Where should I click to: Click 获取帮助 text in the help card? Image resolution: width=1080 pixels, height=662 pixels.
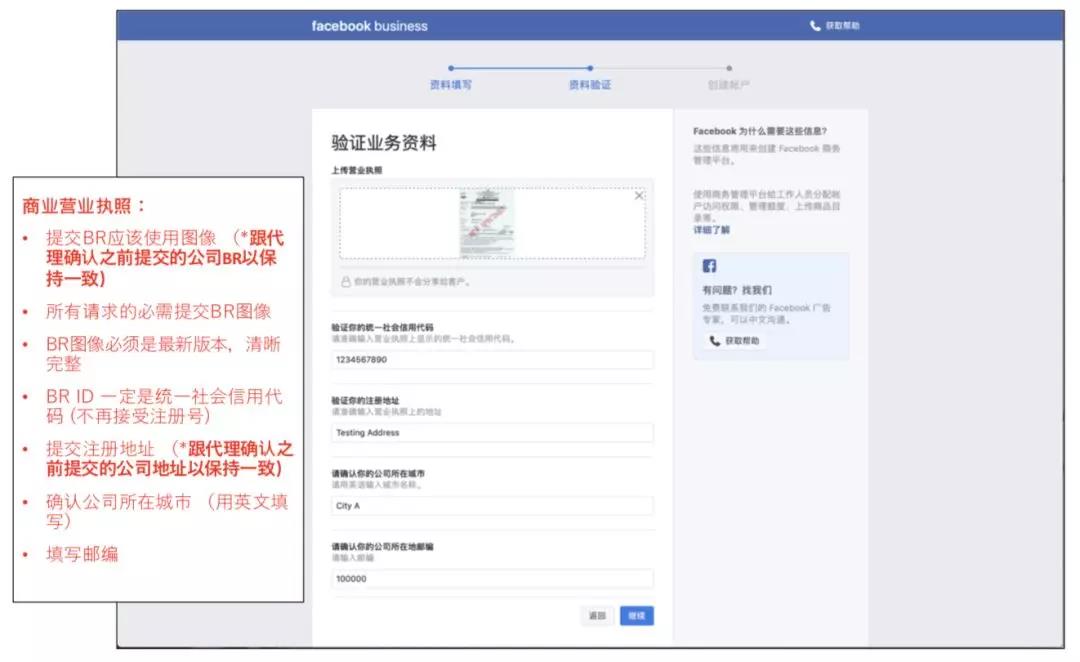pyautogui.click(x=742, y=340)
